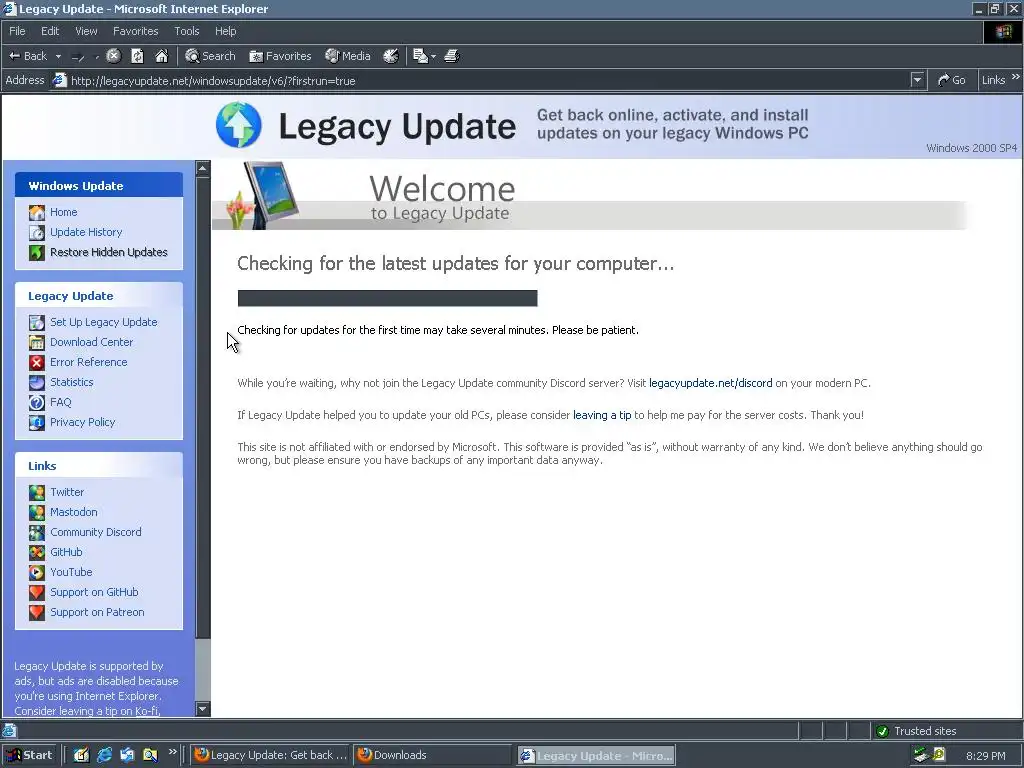Follow the 'leaving a tip' link

602,415
